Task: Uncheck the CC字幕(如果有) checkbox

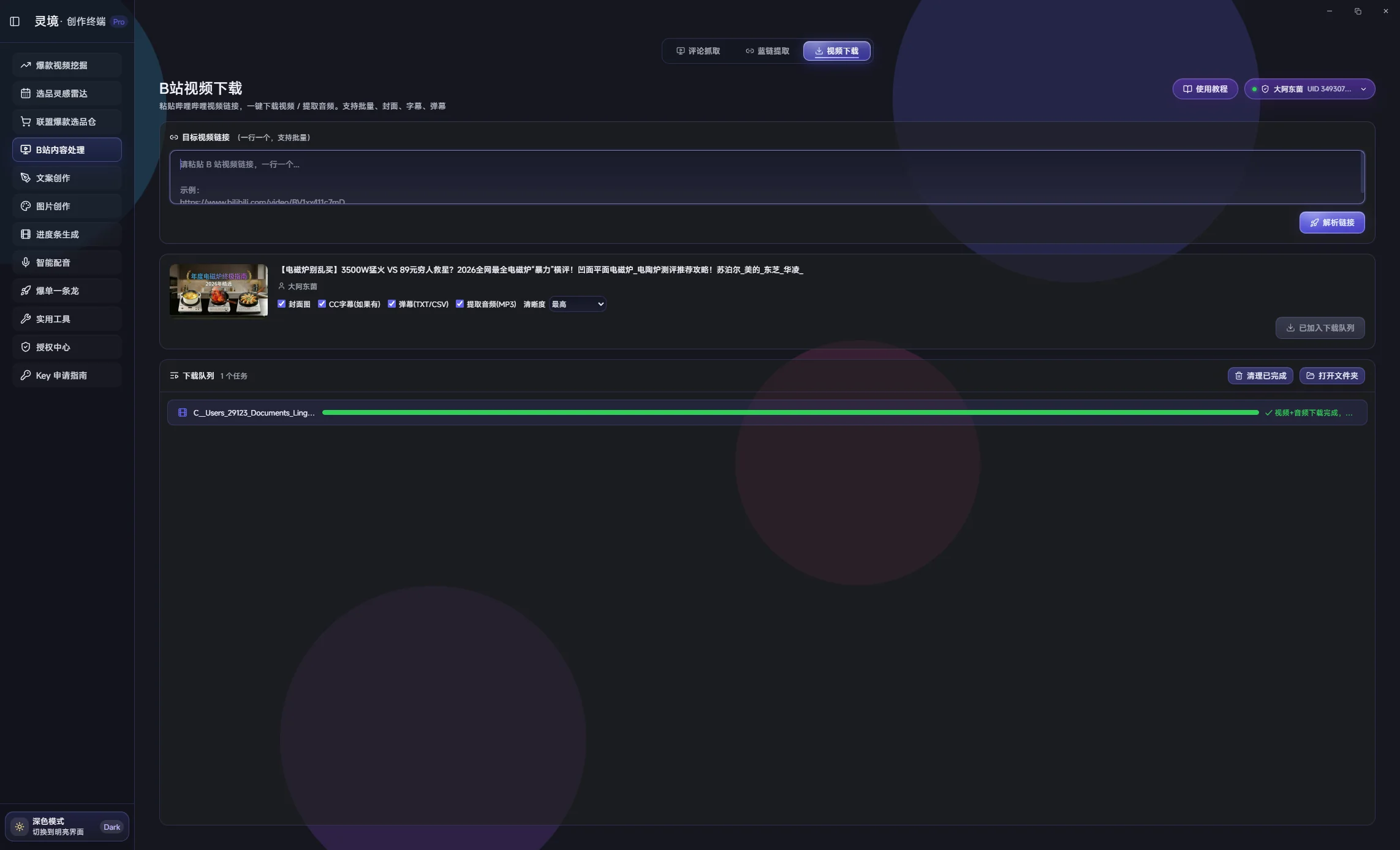Action: coord(322,304)
